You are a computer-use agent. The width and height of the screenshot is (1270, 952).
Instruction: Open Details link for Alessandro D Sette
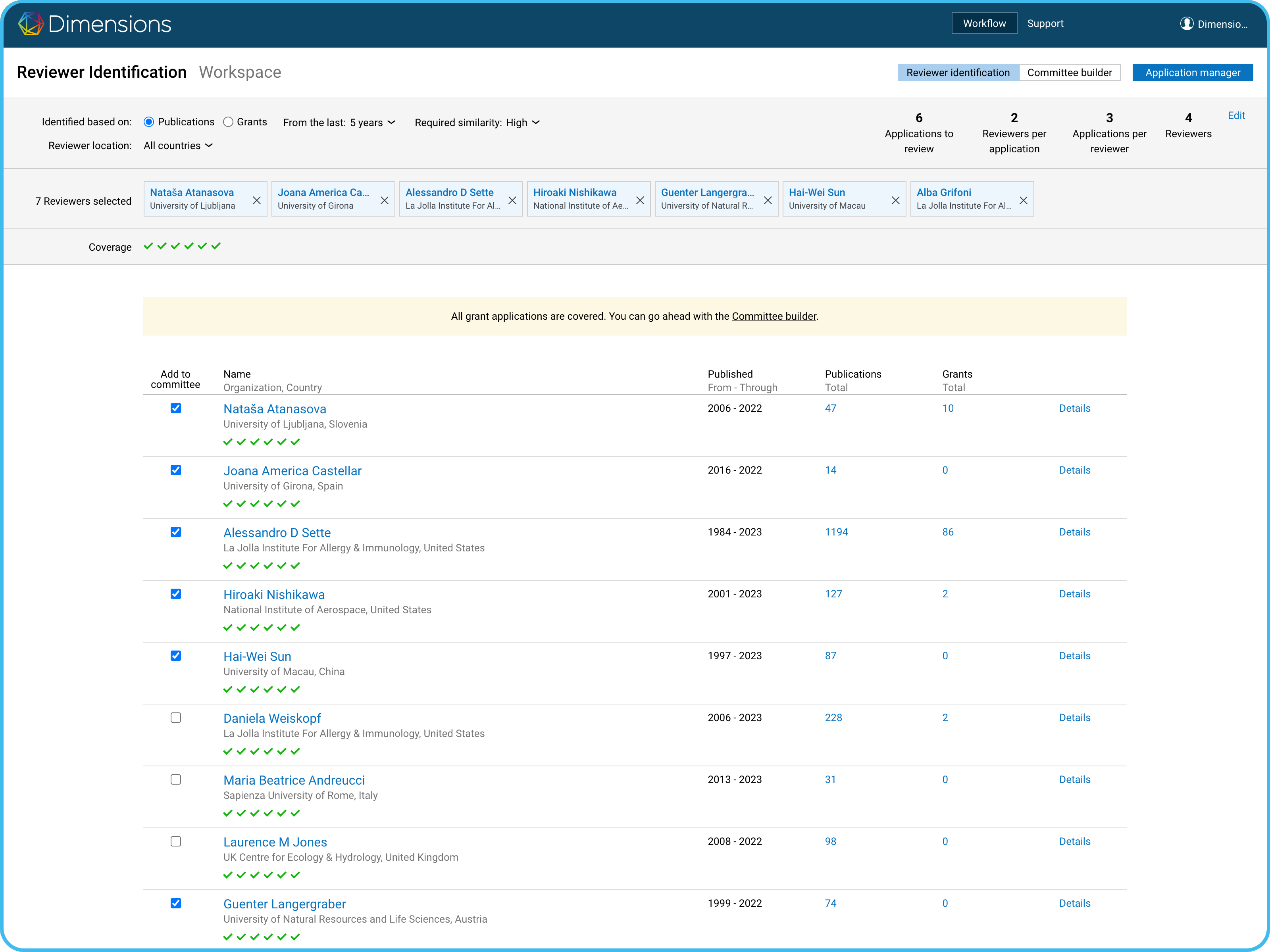[1074, 532]
